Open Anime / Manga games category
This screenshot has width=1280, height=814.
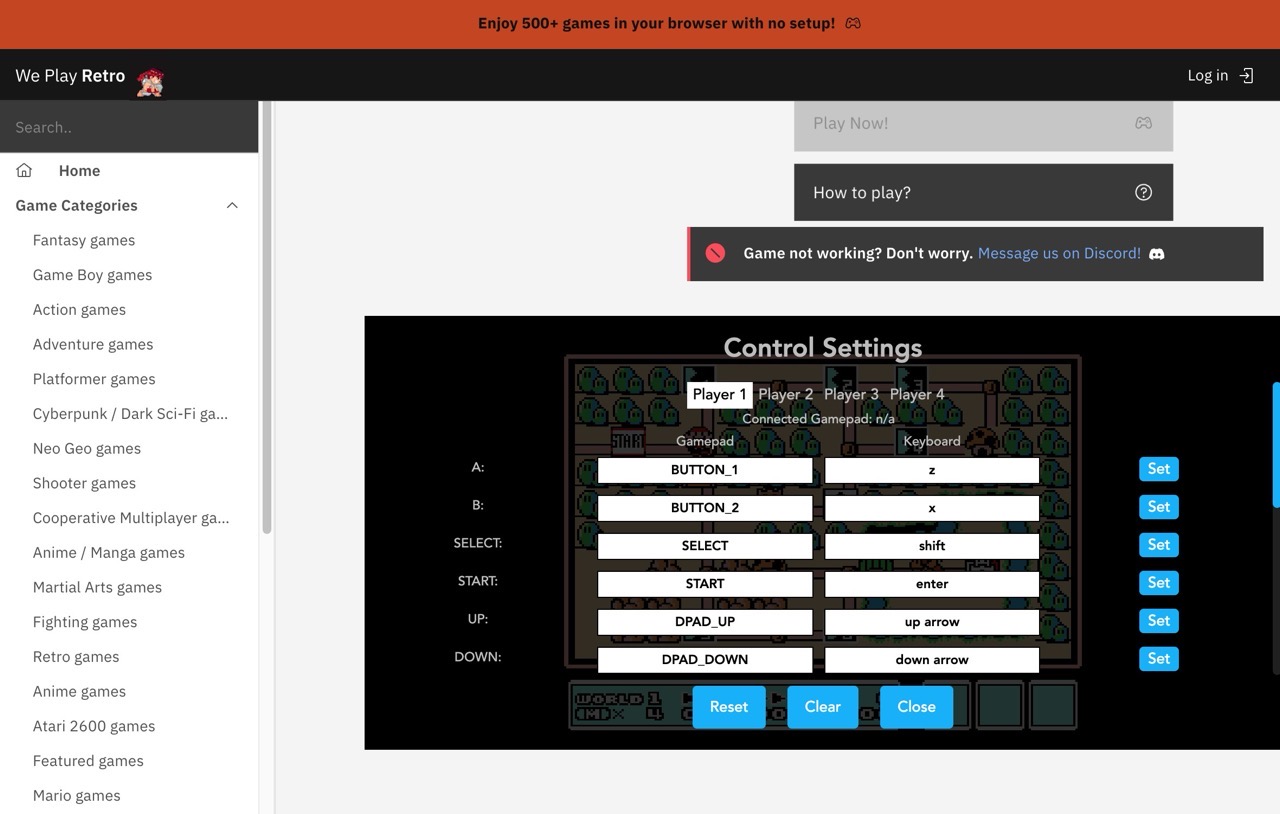[x=109, y=553]
